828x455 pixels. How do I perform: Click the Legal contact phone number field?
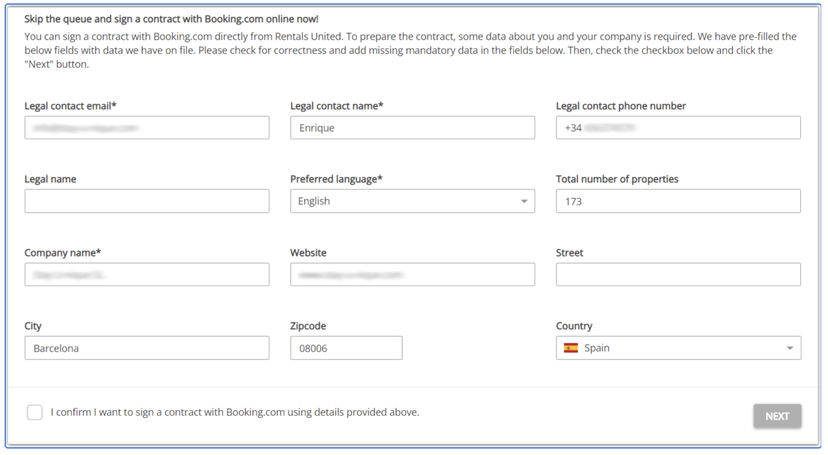pos(678,128)
